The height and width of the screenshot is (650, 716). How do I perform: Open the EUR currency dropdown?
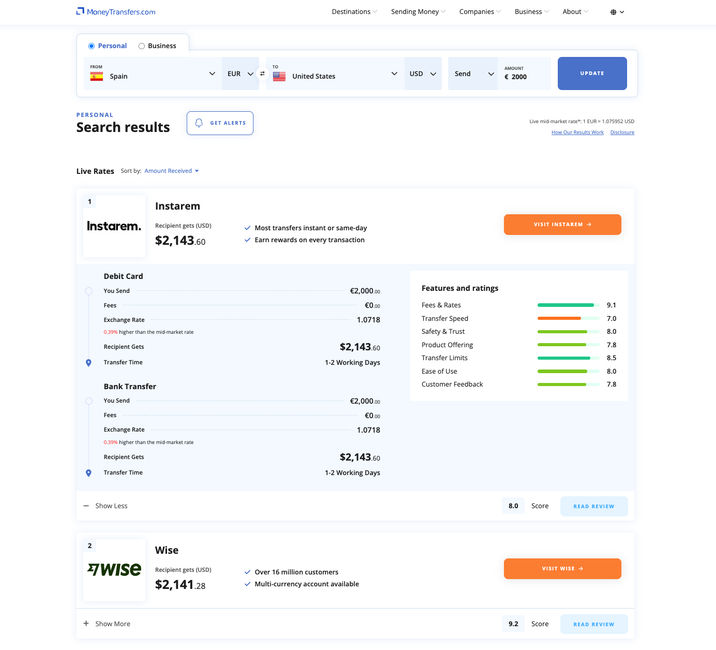240,74
